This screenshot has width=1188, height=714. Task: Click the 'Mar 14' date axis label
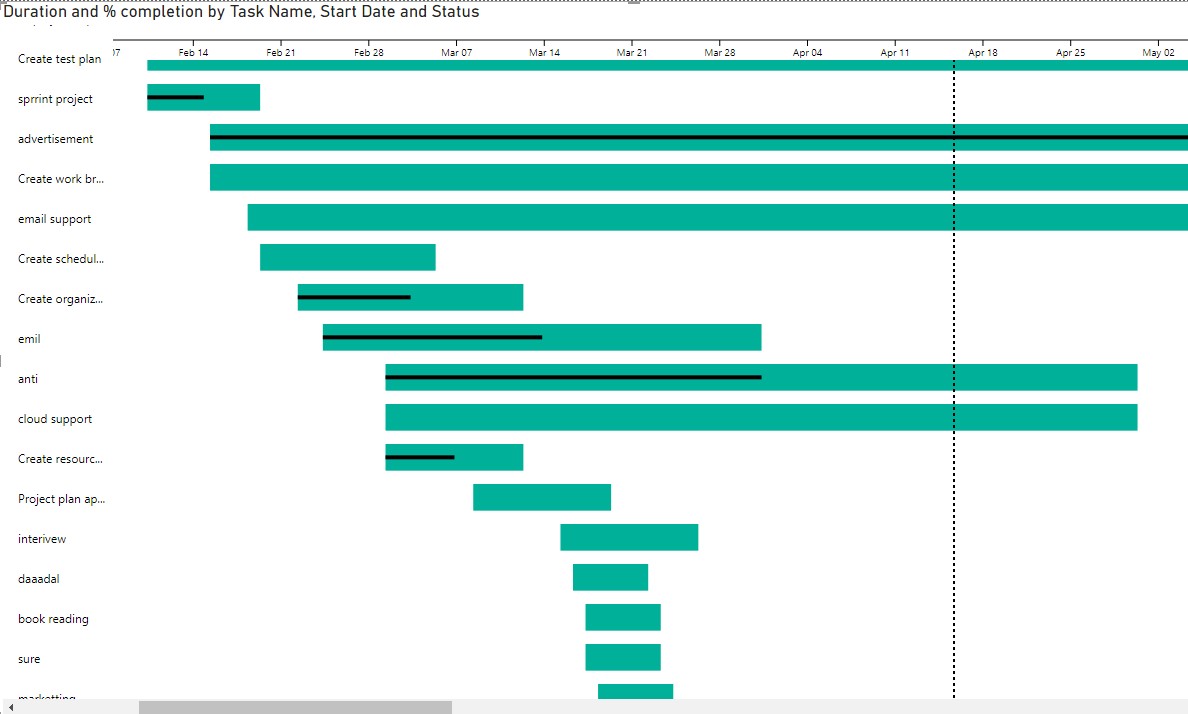tap(544, 52)
